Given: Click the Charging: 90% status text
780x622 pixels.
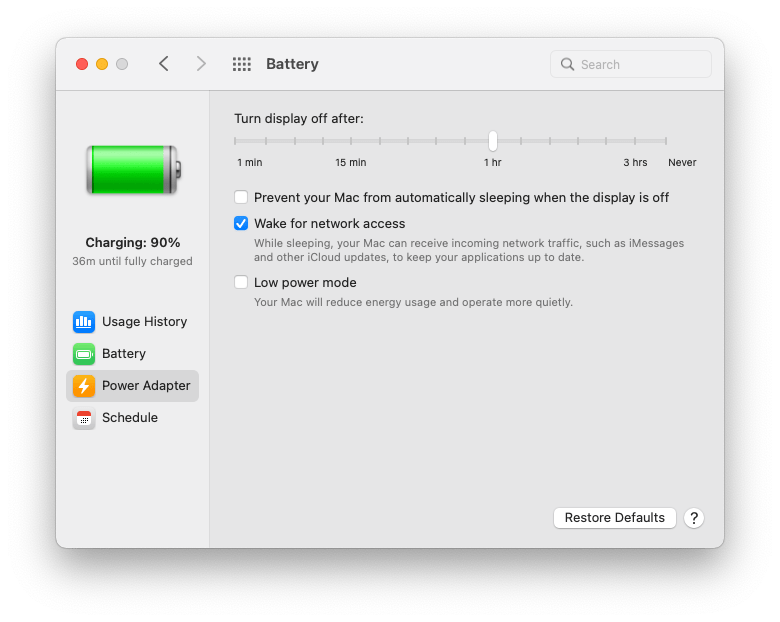Looking at the screenshot, I should pos(133,242).
